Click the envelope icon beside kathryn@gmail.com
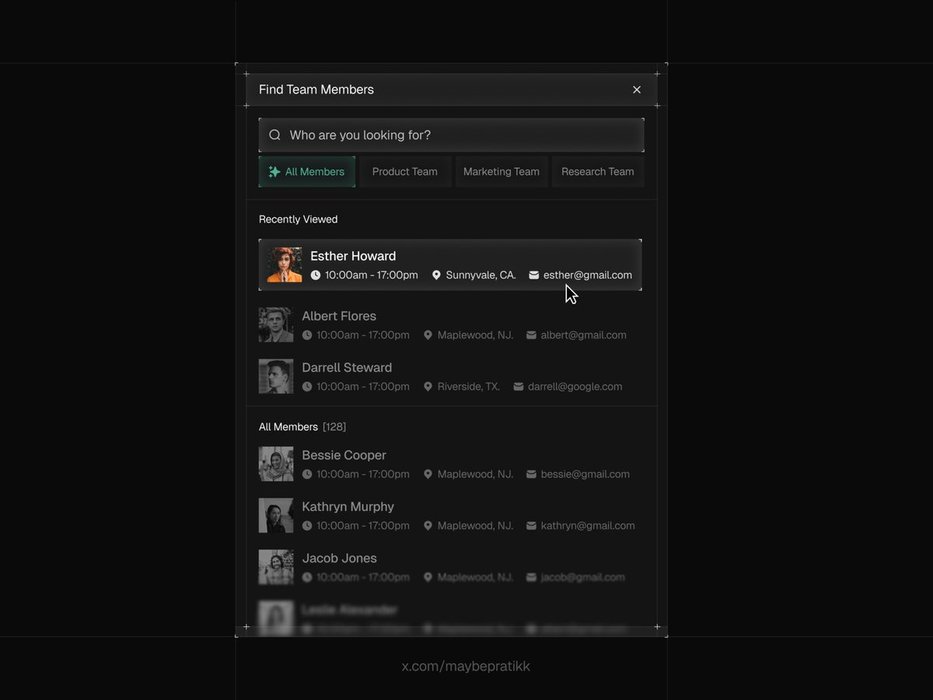The height and width of the screenshot is (700, 933). [531, 526]
